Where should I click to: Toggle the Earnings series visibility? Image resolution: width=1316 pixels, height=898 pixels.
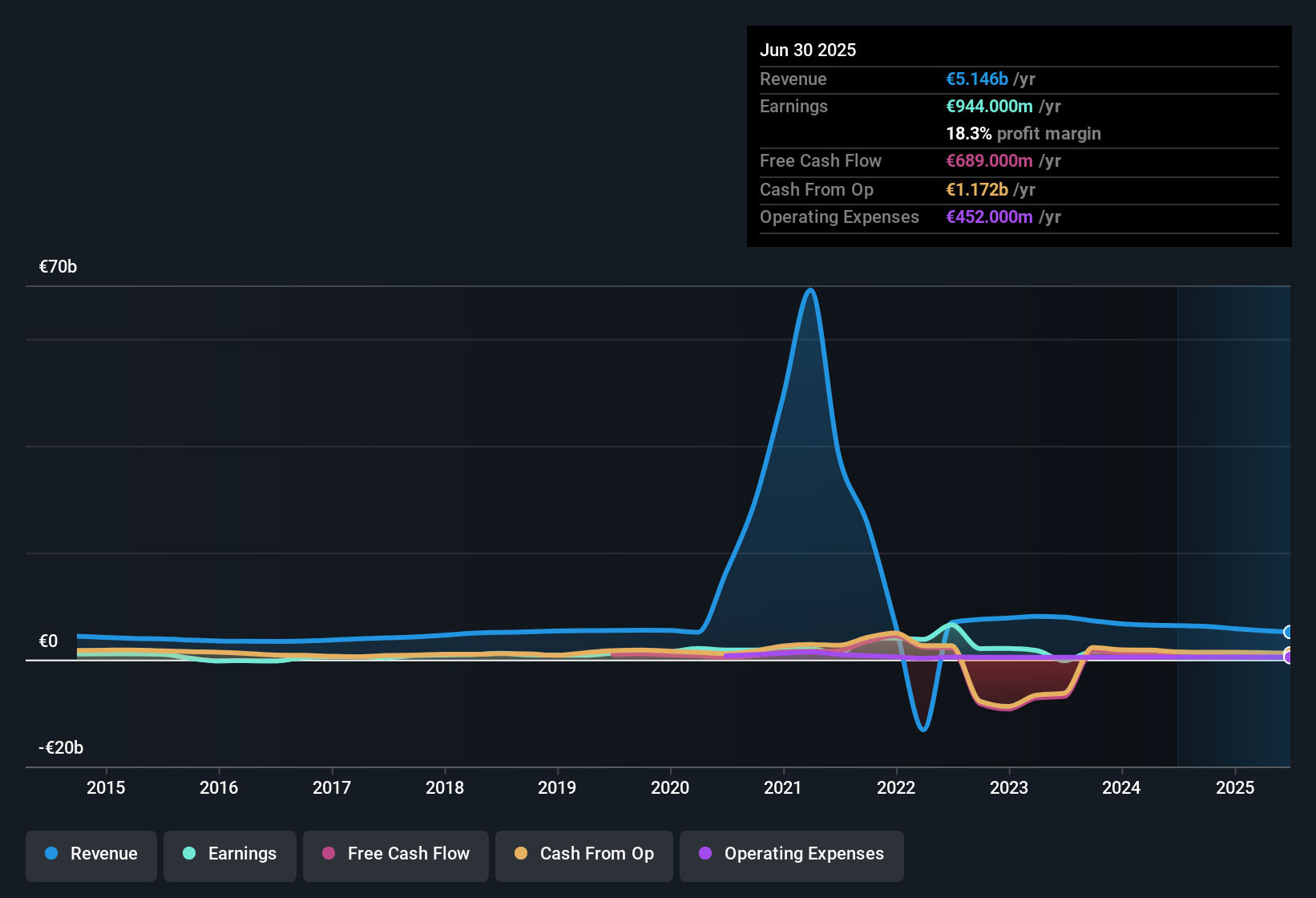coord(229,855)
